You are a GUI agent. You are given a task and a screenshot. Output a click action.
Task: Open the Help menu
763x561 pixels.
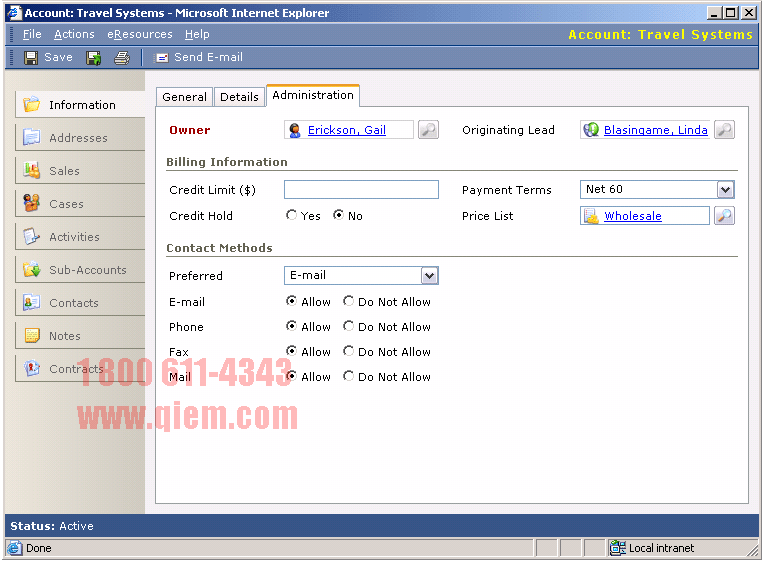point(197,34)
